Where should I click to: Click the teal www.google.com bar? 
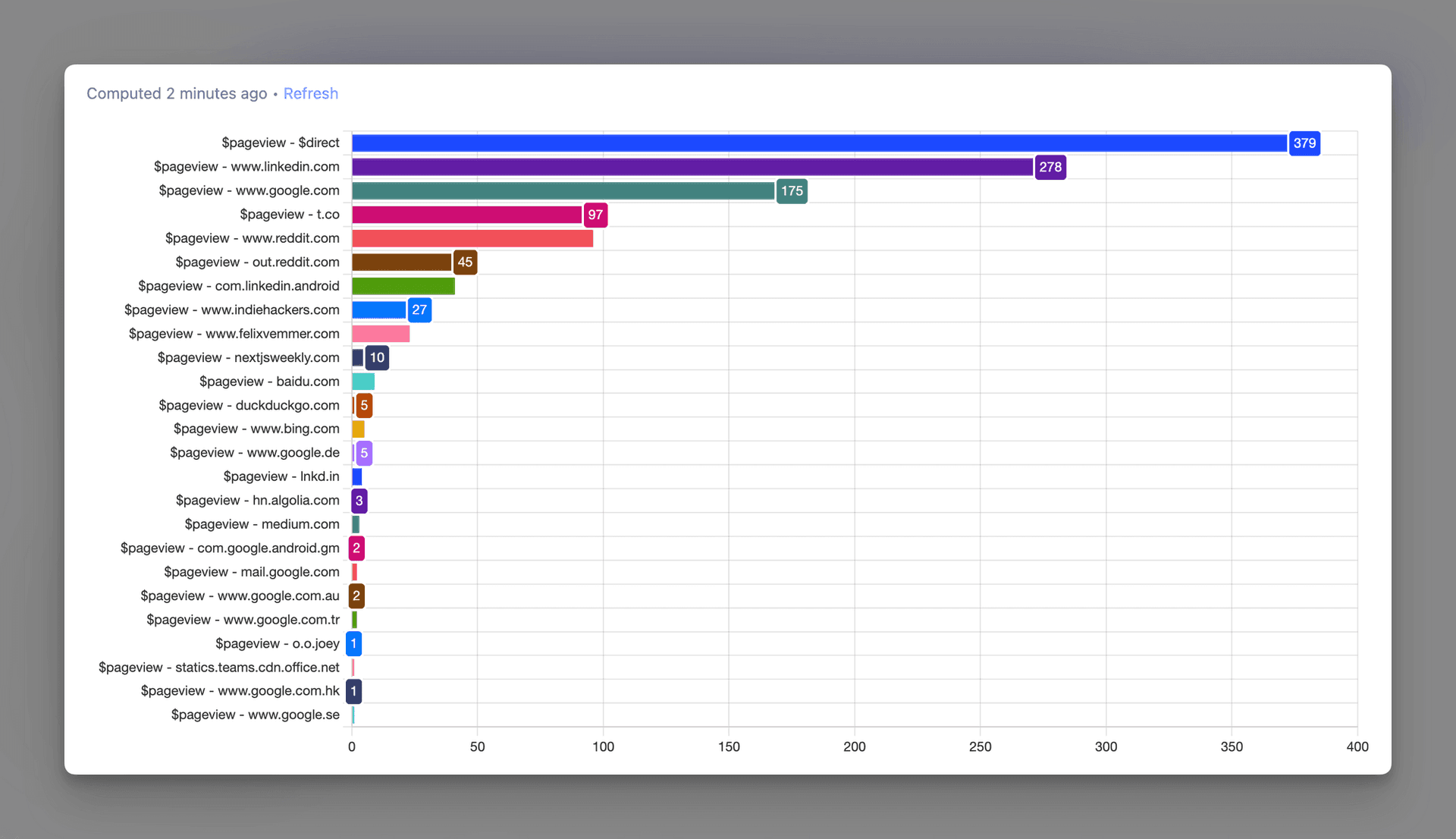pos(563,191)
